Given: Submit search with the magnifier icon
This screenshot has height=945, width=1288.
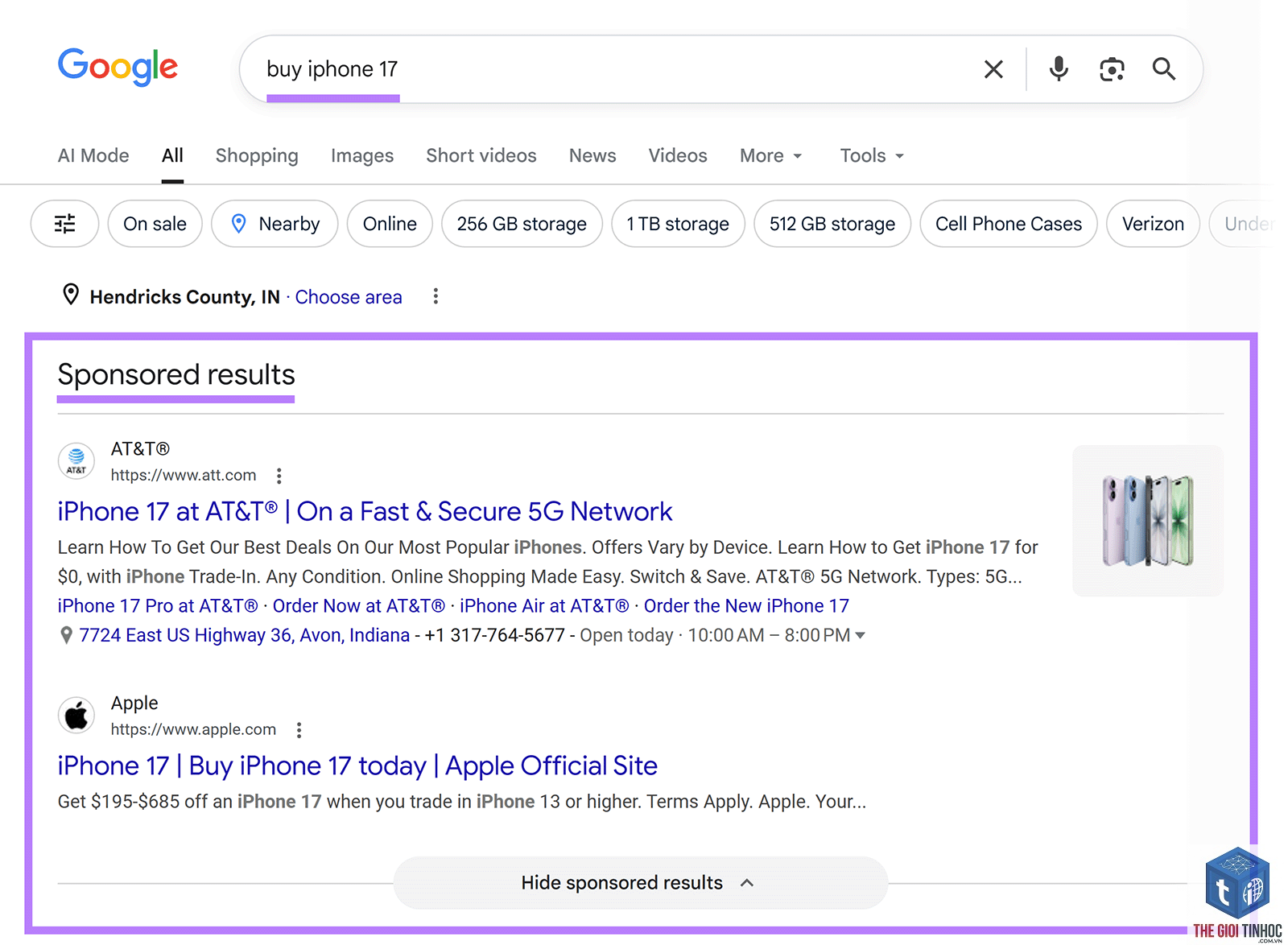Looking at the screenshot, I should pos(1164,69).
